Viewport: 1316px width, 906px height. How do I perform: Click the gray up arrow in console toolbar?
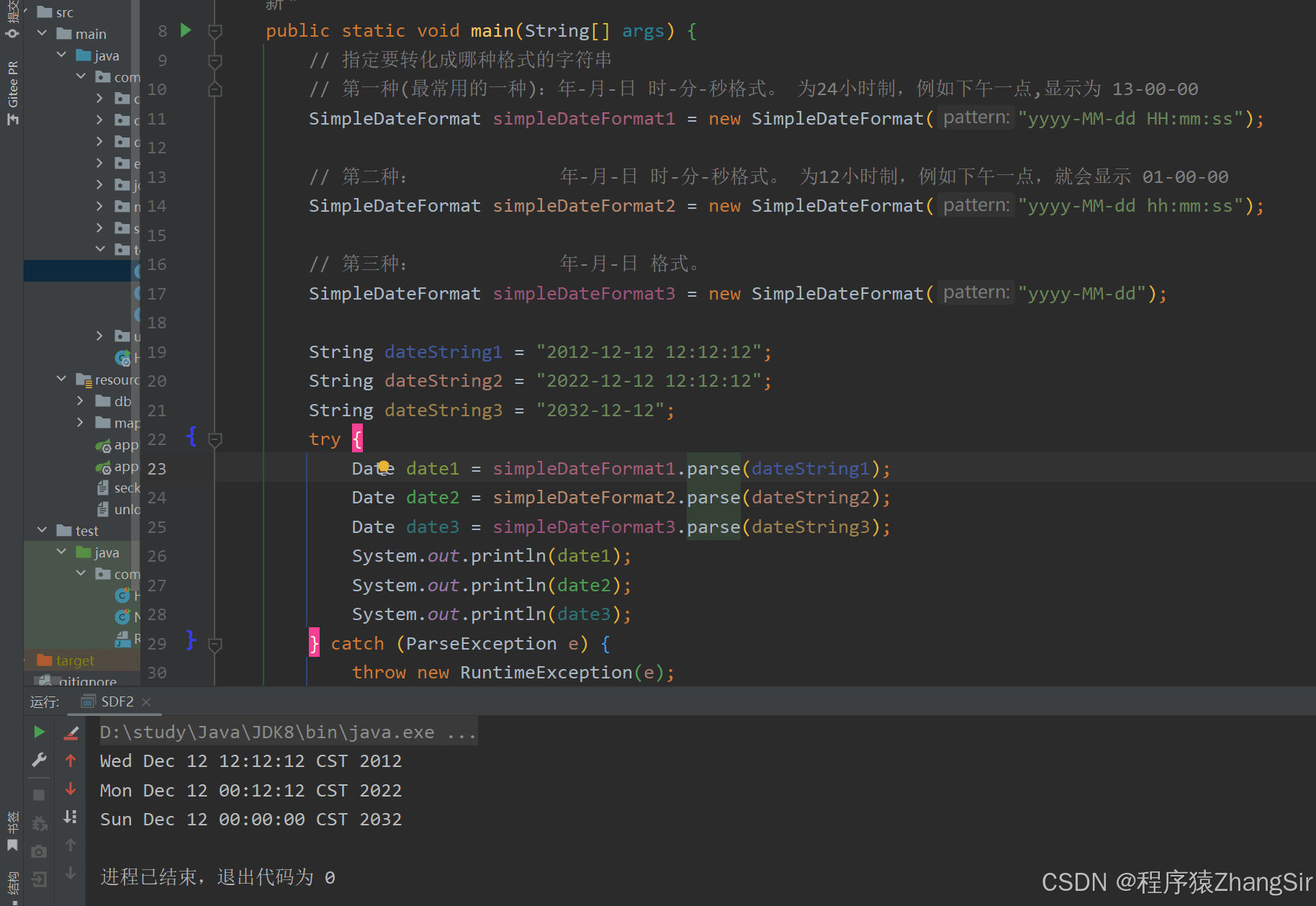(71, 845)
